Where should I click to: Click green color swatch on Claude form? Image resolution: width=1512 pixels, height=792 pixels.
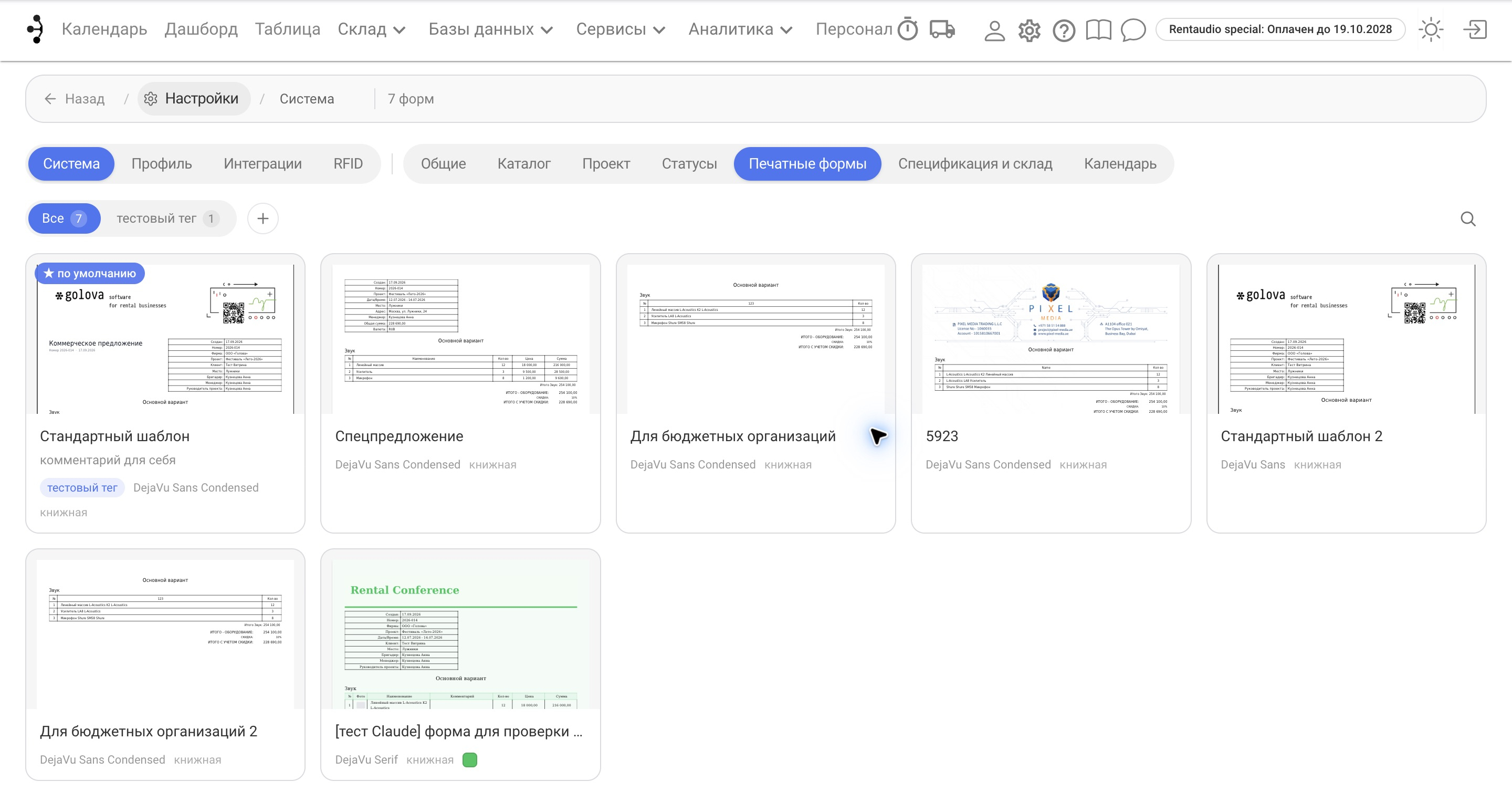pos(469,760)
